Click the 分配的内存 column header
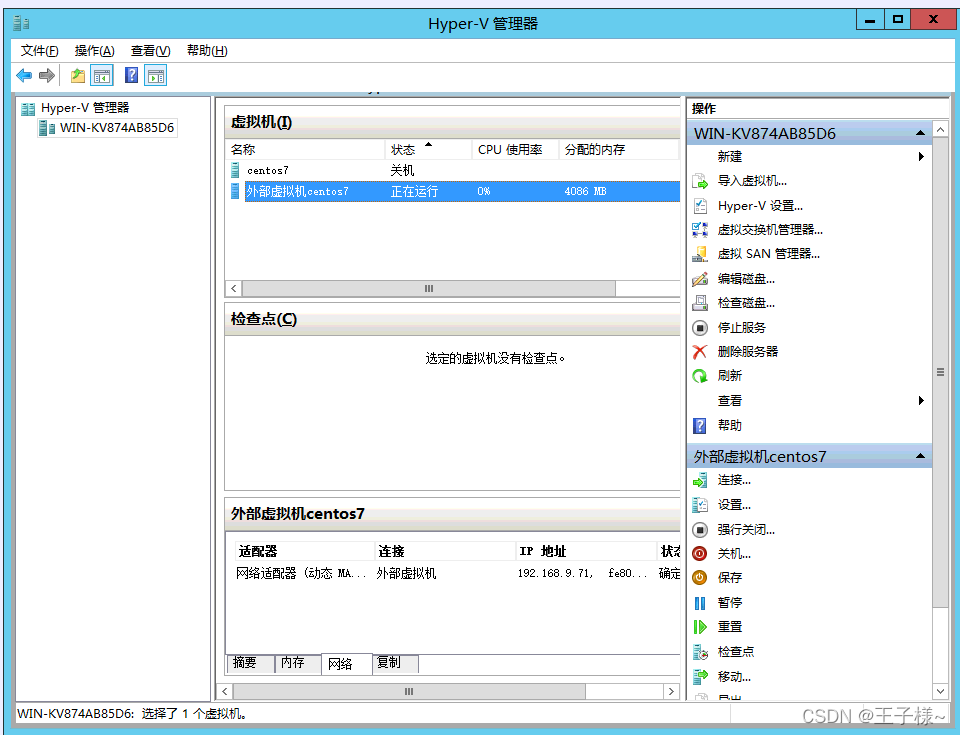The height and width of the screenshot is (735, 960). click(618, 149)
